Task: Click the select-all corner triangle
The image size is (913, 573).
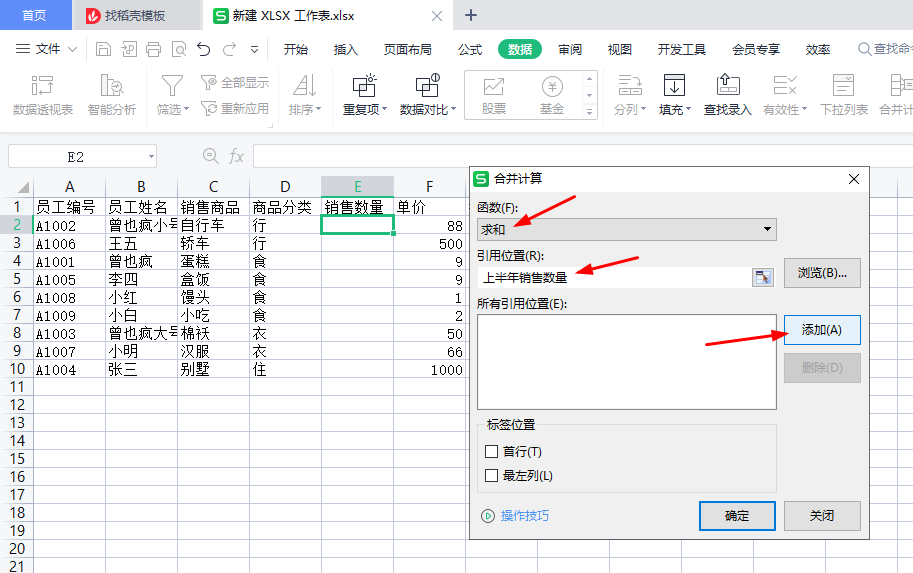Action: [23, 188]
